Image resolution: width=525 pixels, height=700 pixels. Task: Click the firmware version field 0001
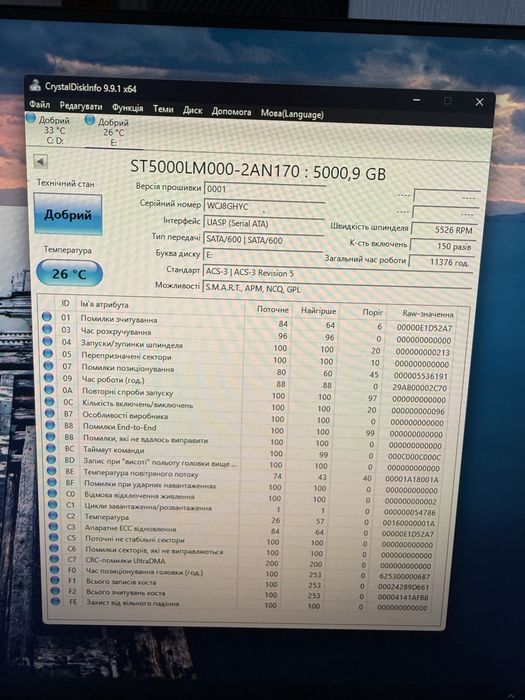pos(265,189)
